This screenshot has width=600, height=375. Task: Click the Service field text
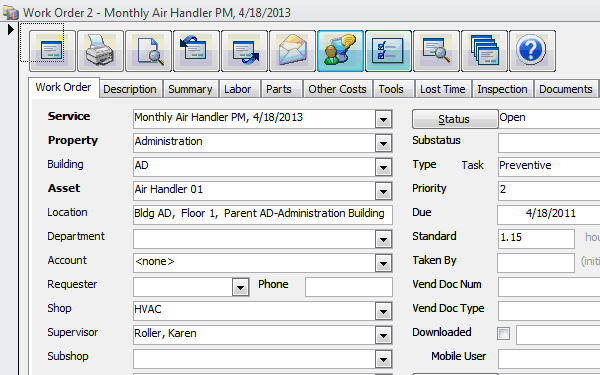click(254, 119)
